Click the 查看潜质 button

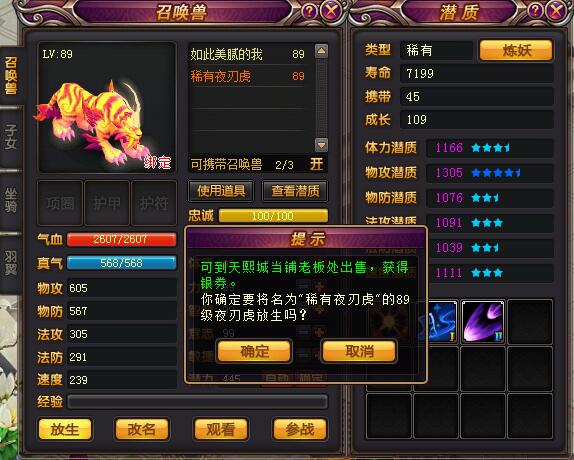[x=295, y=191]
